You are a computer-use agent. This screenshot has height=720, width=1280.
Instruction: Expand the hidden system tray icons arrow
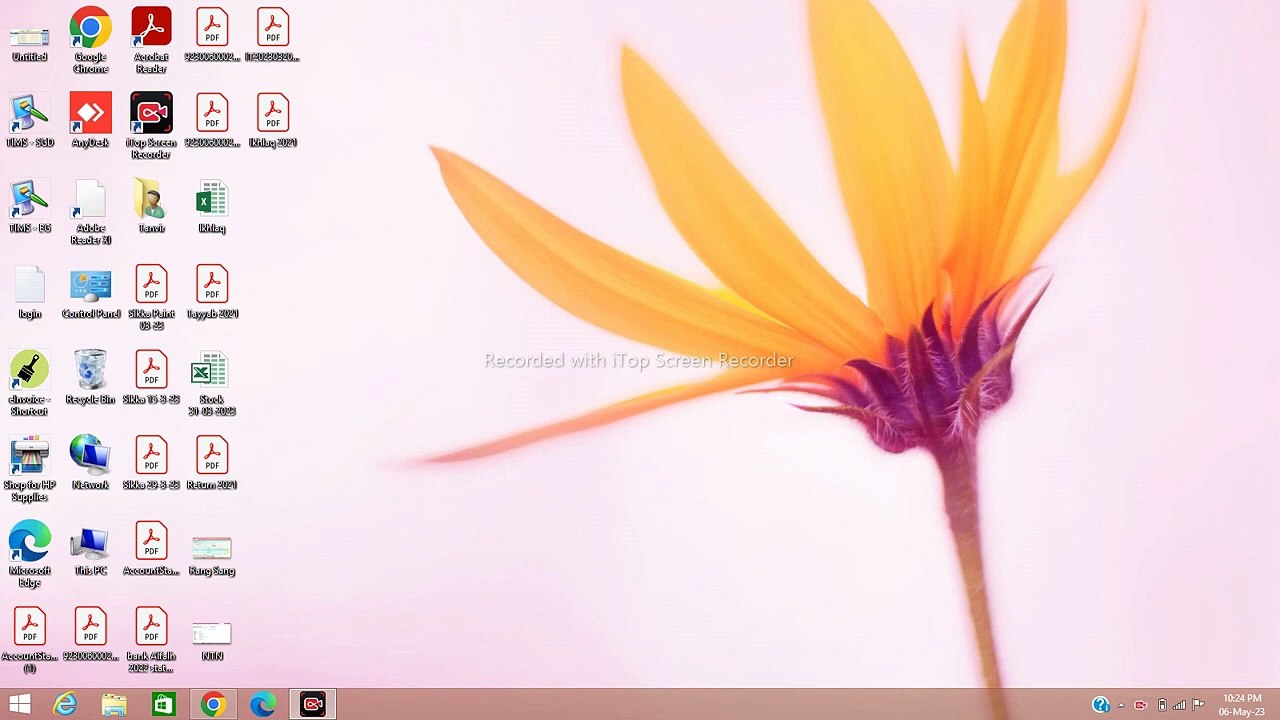coord(1121,706)
